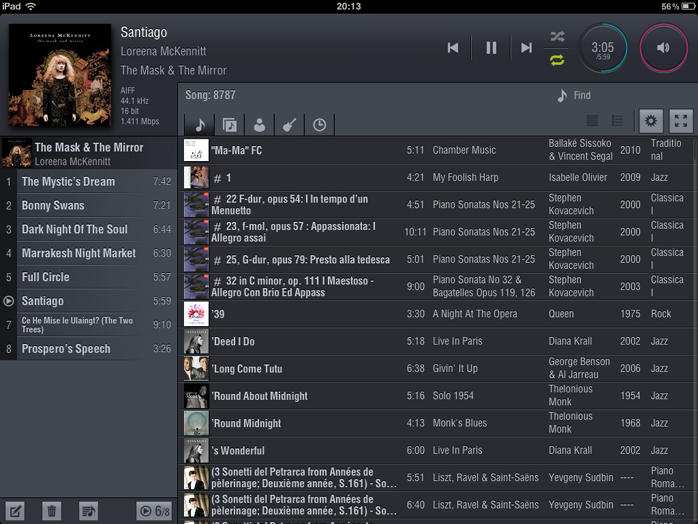Click the 3:05 playback progress dial
Viewport: 698px width, 524px height.
(x=603, y=48)
